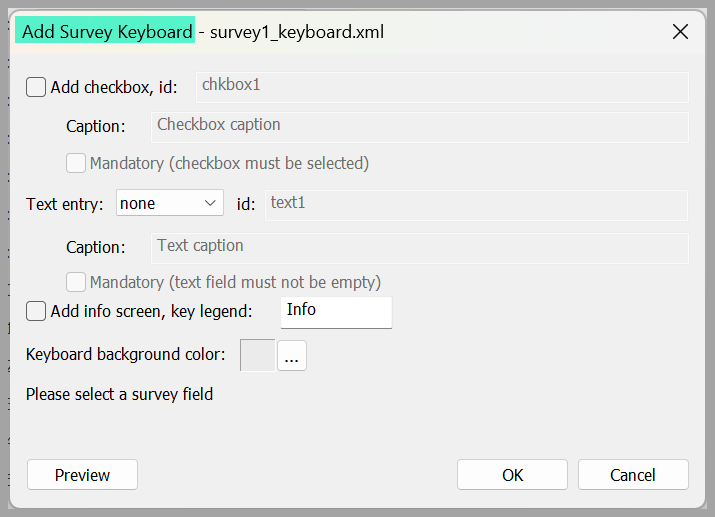Focus the "Checkbox caption" text field

[x=420, y=127]
